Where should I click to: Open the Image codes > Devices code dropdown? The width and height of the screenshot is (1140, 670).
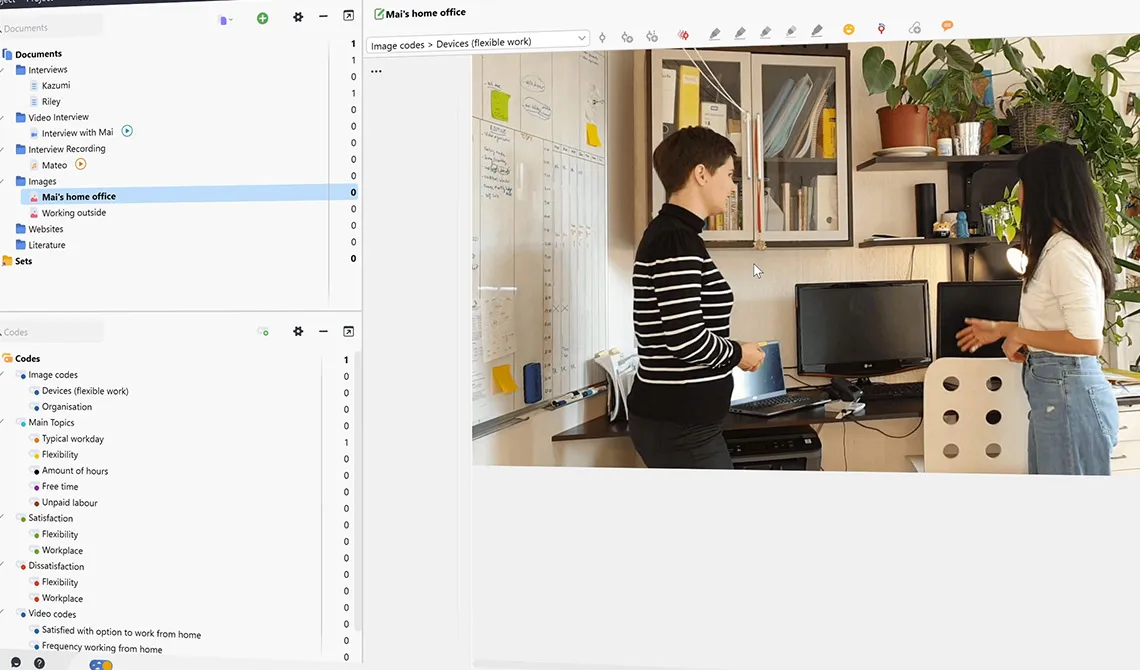point(478,43)
